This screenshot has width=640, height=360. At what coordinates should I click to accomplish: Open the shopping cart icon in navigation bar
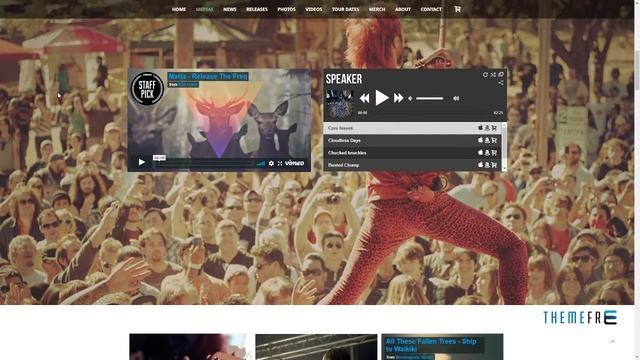(458, 9)
